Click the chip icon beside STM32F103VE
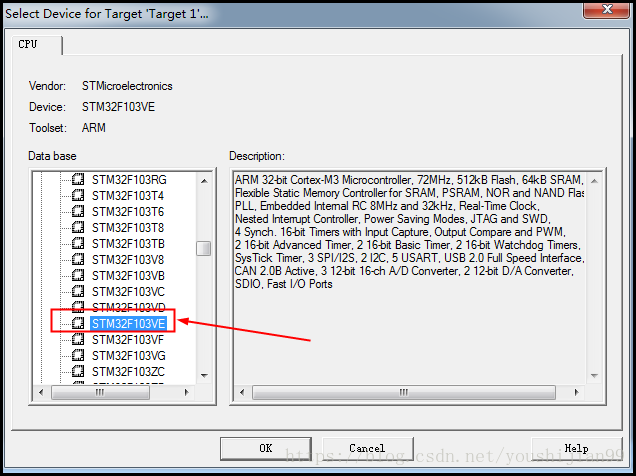 (x=78, y=323)
